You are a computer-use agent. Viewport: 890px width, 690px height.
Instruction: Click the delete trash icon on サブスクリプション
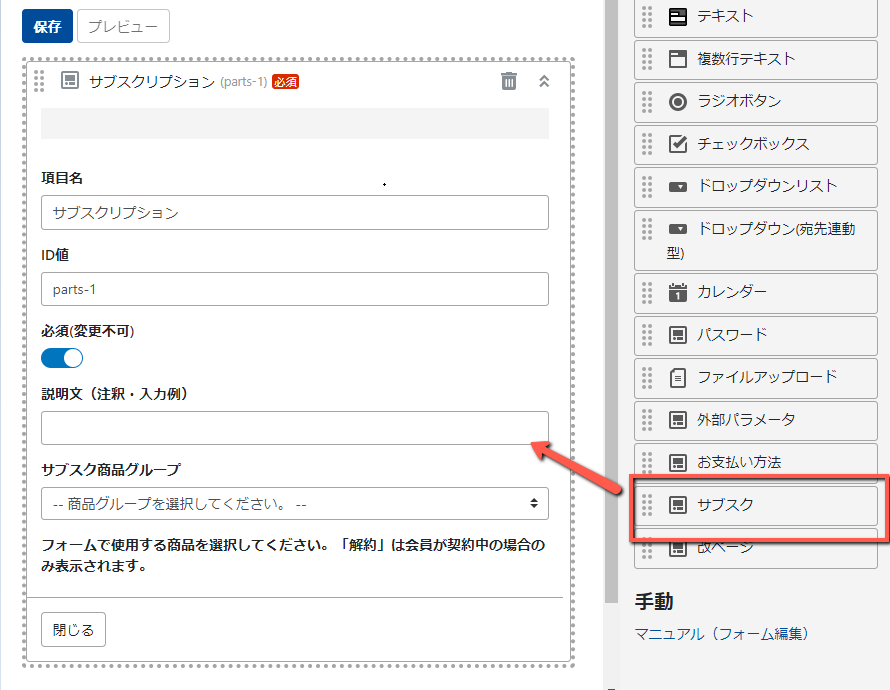pyautogui.click(x=509, y=81)
